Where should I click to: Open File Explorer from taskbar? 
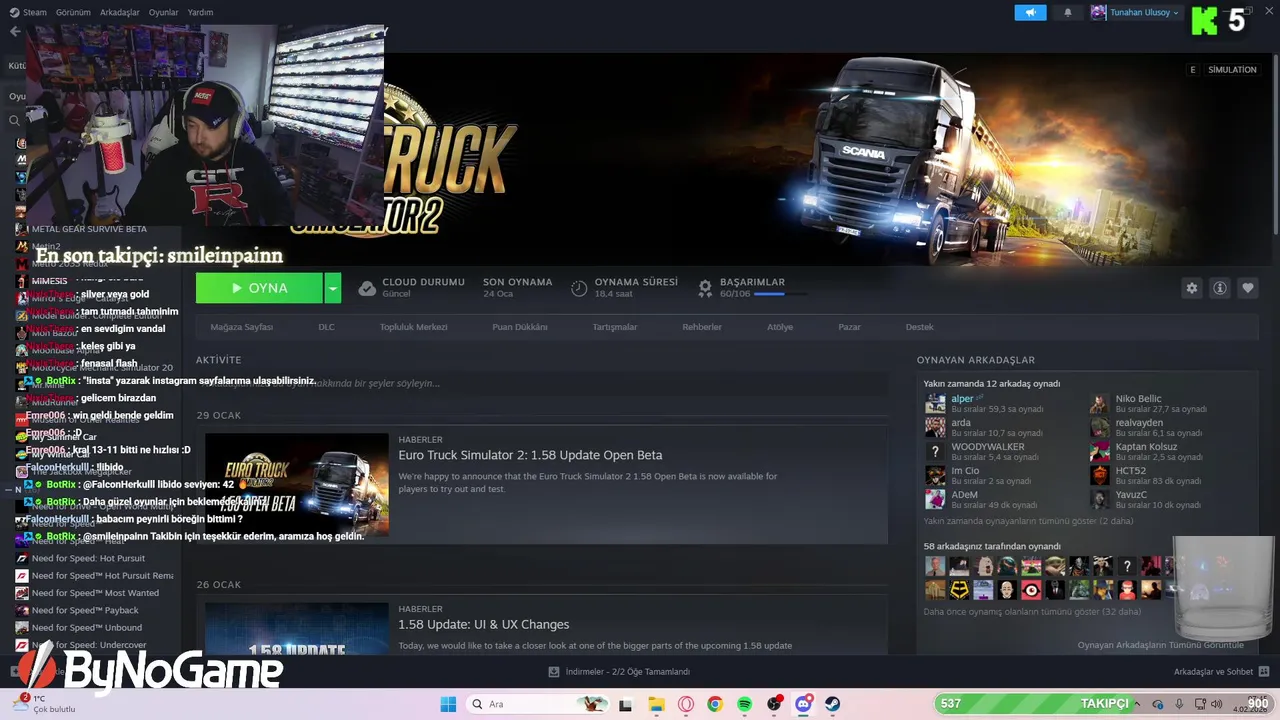(656, 704)
